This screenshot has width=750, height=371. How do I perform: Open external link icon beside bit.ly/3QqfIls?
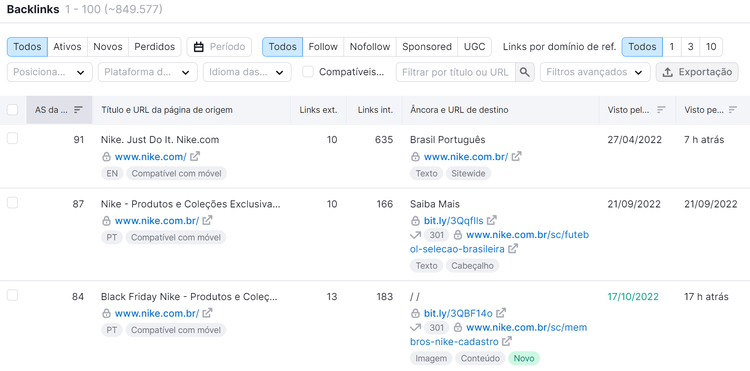[492, 220]
